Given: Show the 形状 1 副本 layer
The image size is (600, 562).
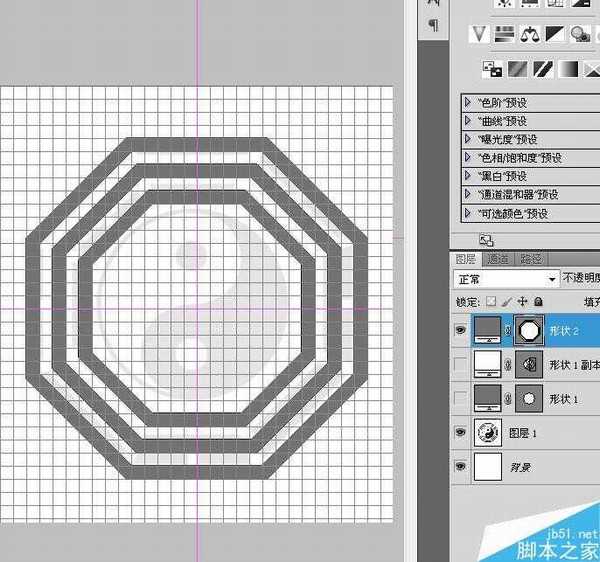Looking at the screenshot, I should 460,365.
